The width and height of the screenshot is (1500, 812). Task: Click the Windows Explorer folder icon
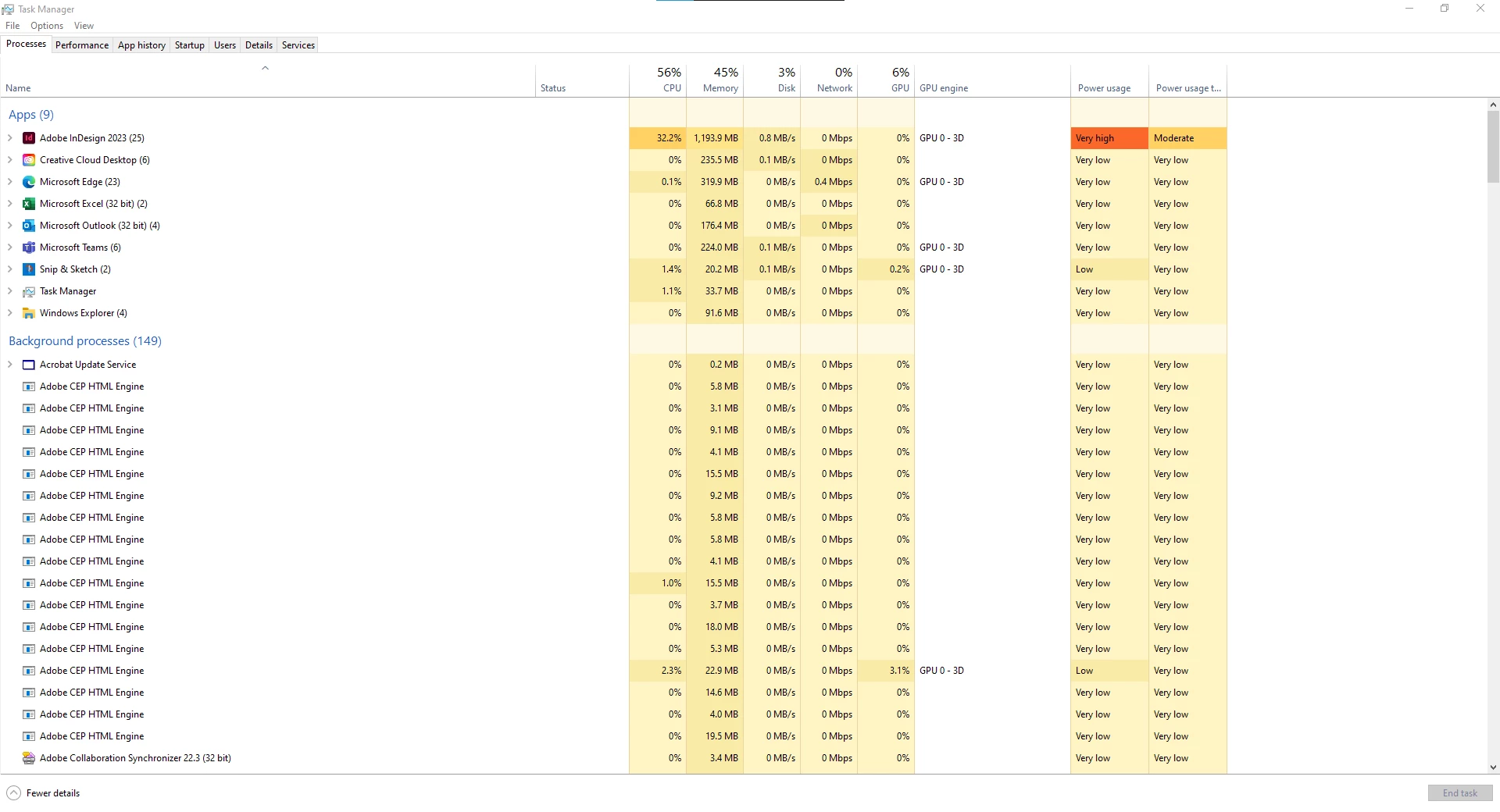[x=29, y=313]
